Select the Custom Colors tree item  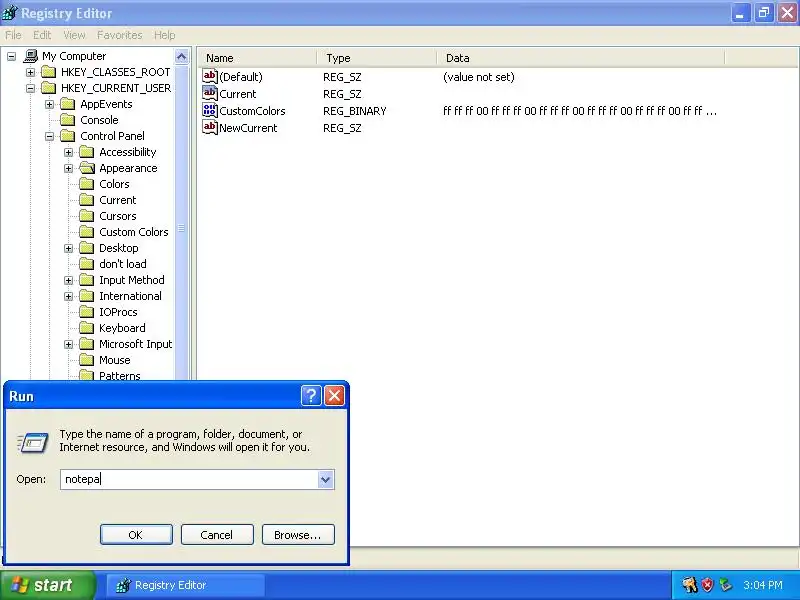tap(134, 232)
